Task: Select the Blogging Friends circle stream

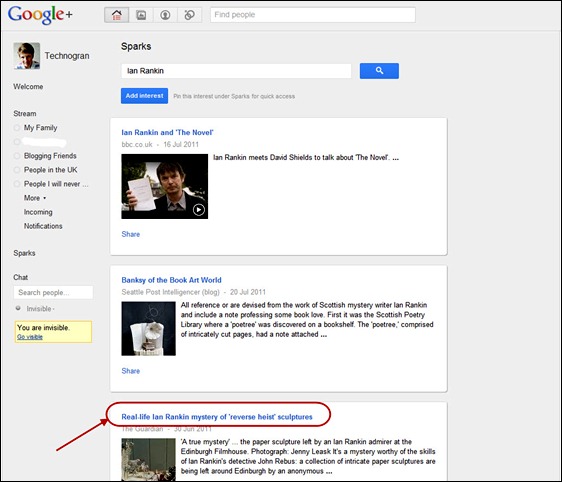Action: coord(50,156)
